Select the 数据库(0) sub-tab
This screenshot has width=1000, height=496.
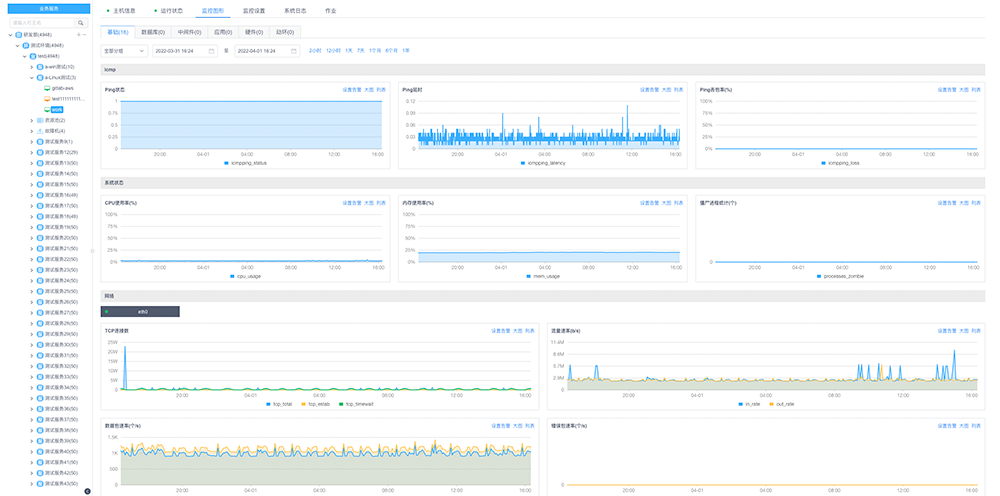coord(153,32)
